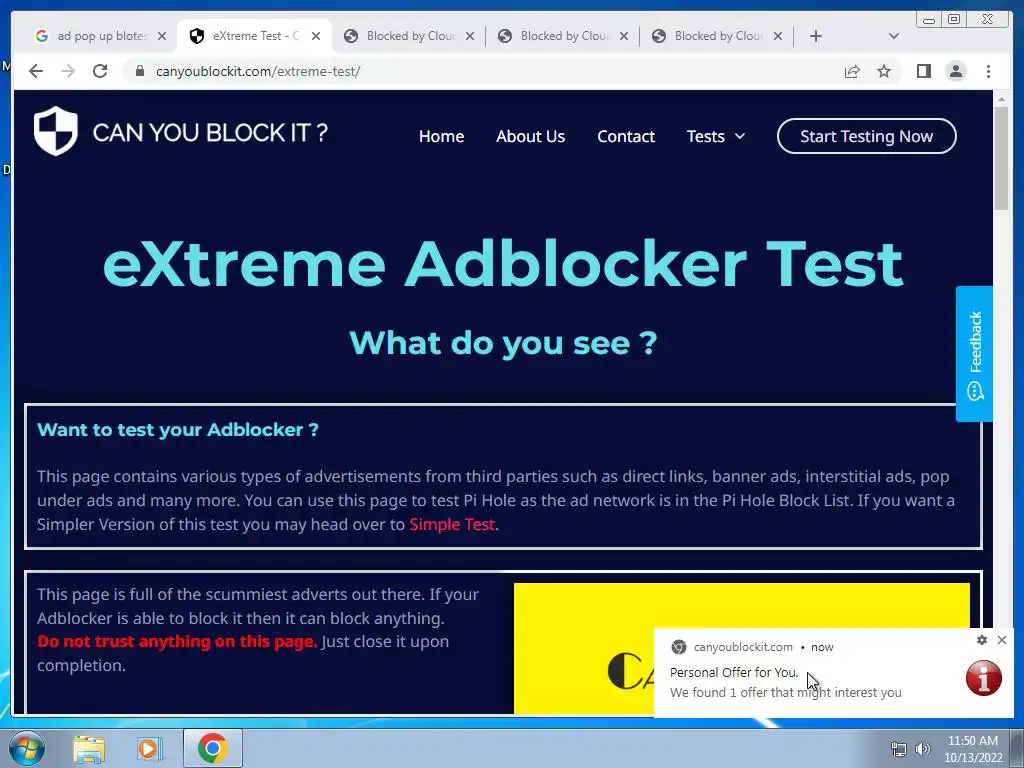Click the 'Want to test your Adblocker ?' heading
The width and height of the screenshot is (1024, 768).
point(178,430)
